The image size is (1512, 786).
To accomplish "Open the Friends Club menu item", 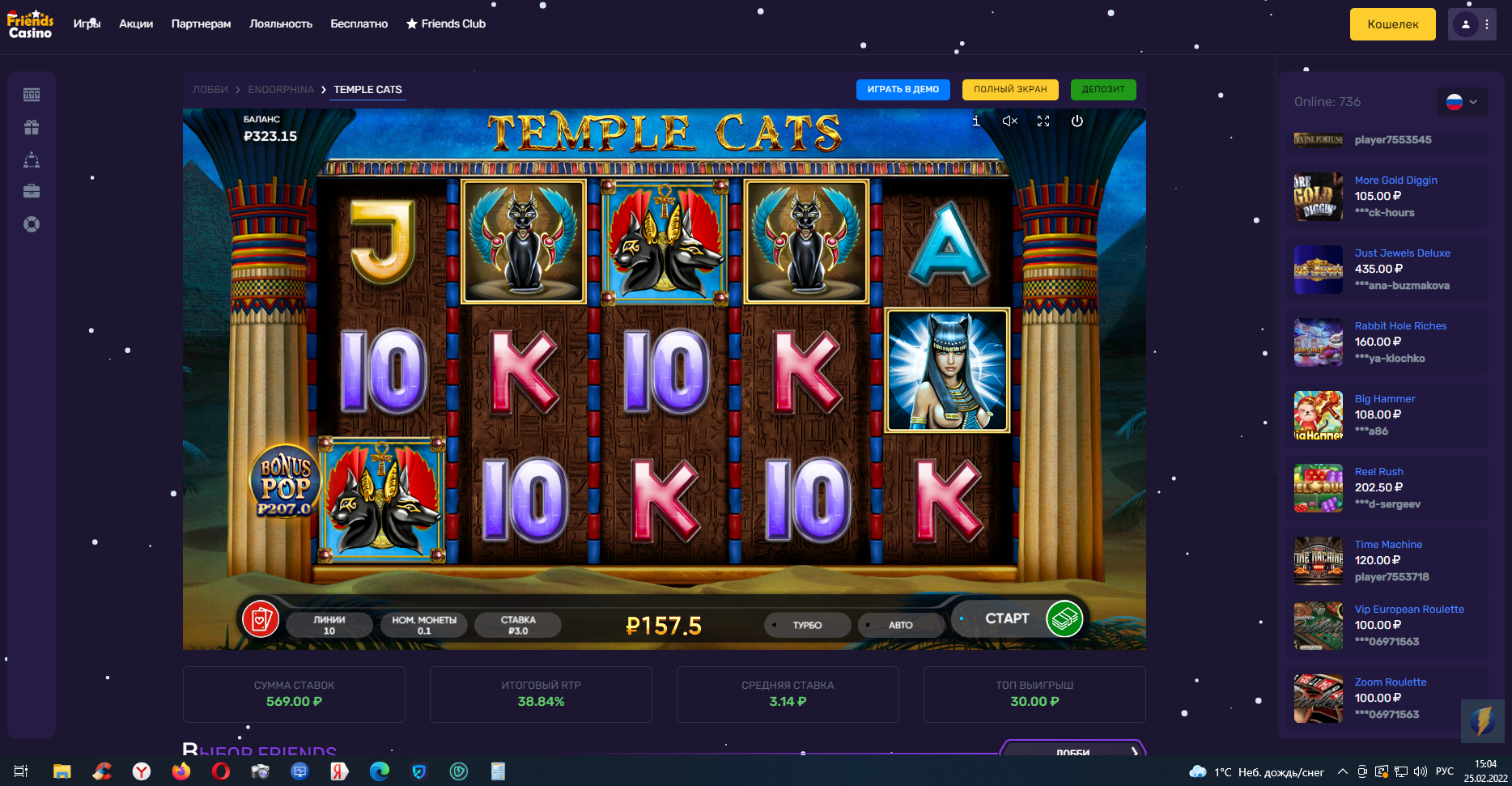I will (446, 23).
